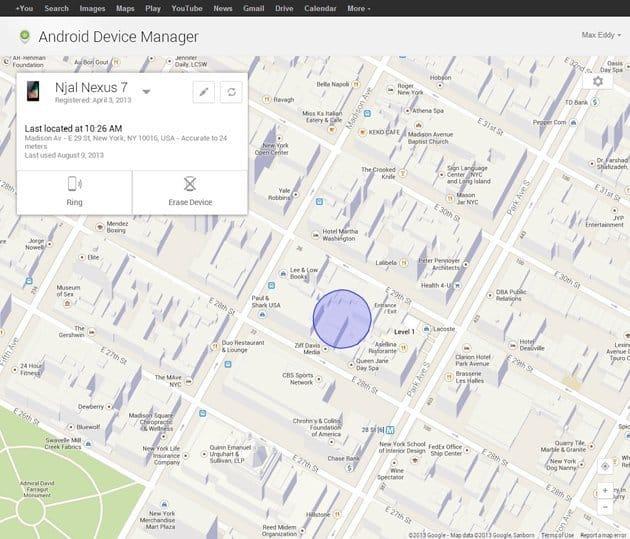This screenshot has height=539, width=630.
Task: Click the Chase Bank dollar marker
Action: [x=350, y=468]
